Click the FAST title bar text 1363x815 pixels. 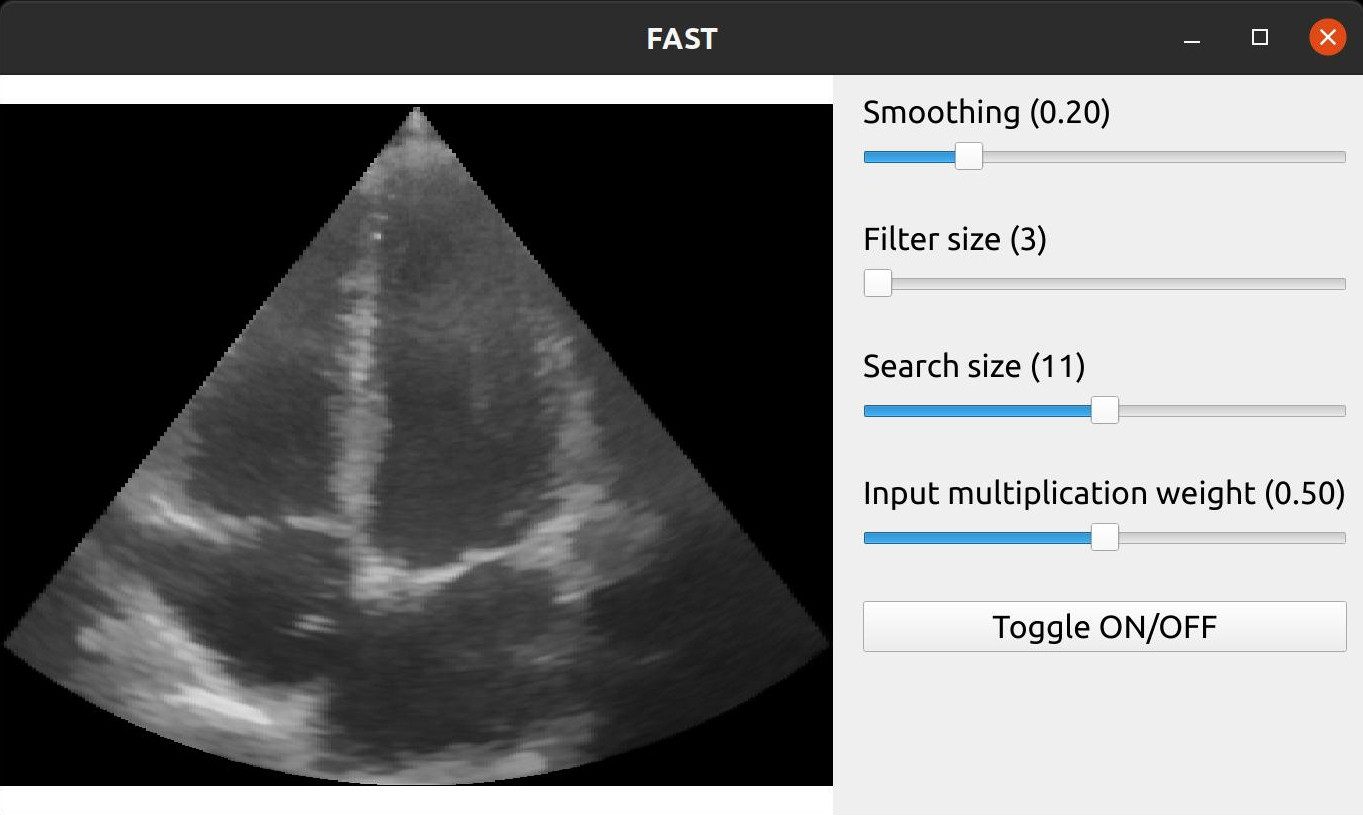point(681,38)
